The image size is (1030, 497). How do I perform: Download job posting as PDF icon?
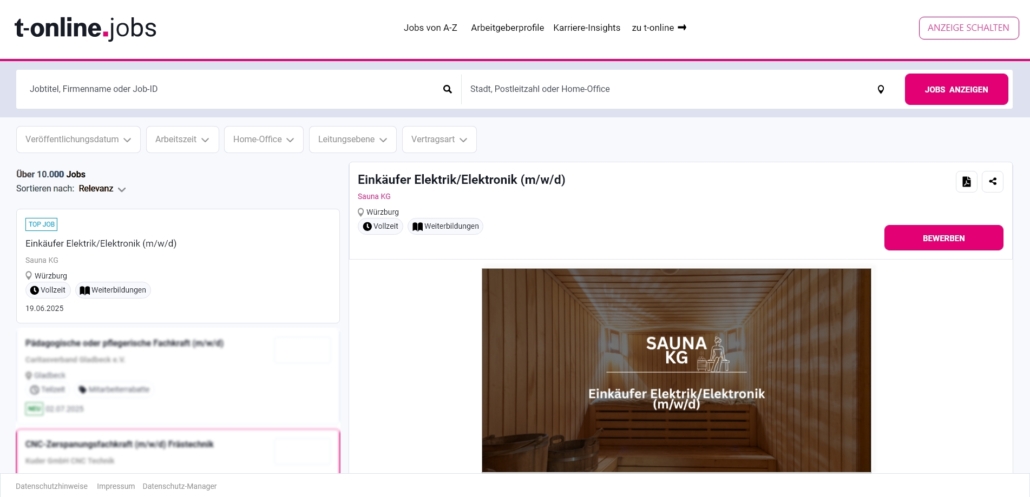[x=966, y=182]
